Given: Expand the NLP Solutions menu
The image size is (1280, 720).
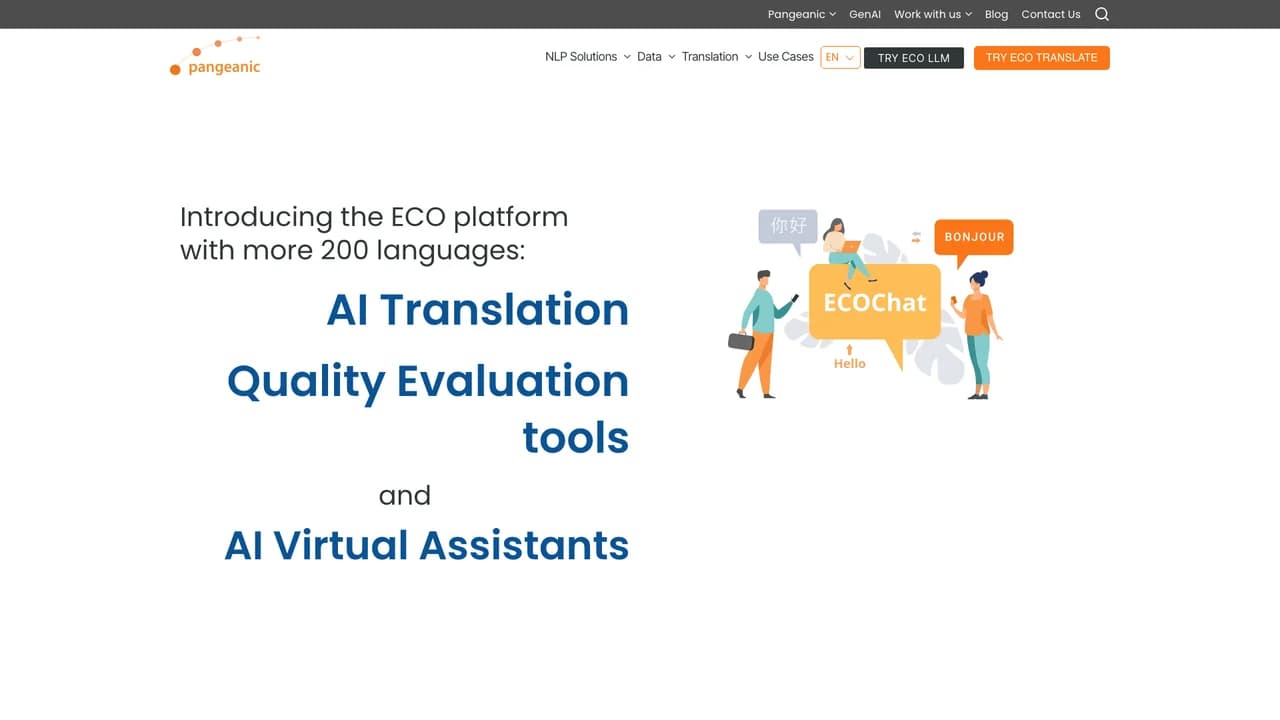Looking at the screenshot, I should pos(588,57).
